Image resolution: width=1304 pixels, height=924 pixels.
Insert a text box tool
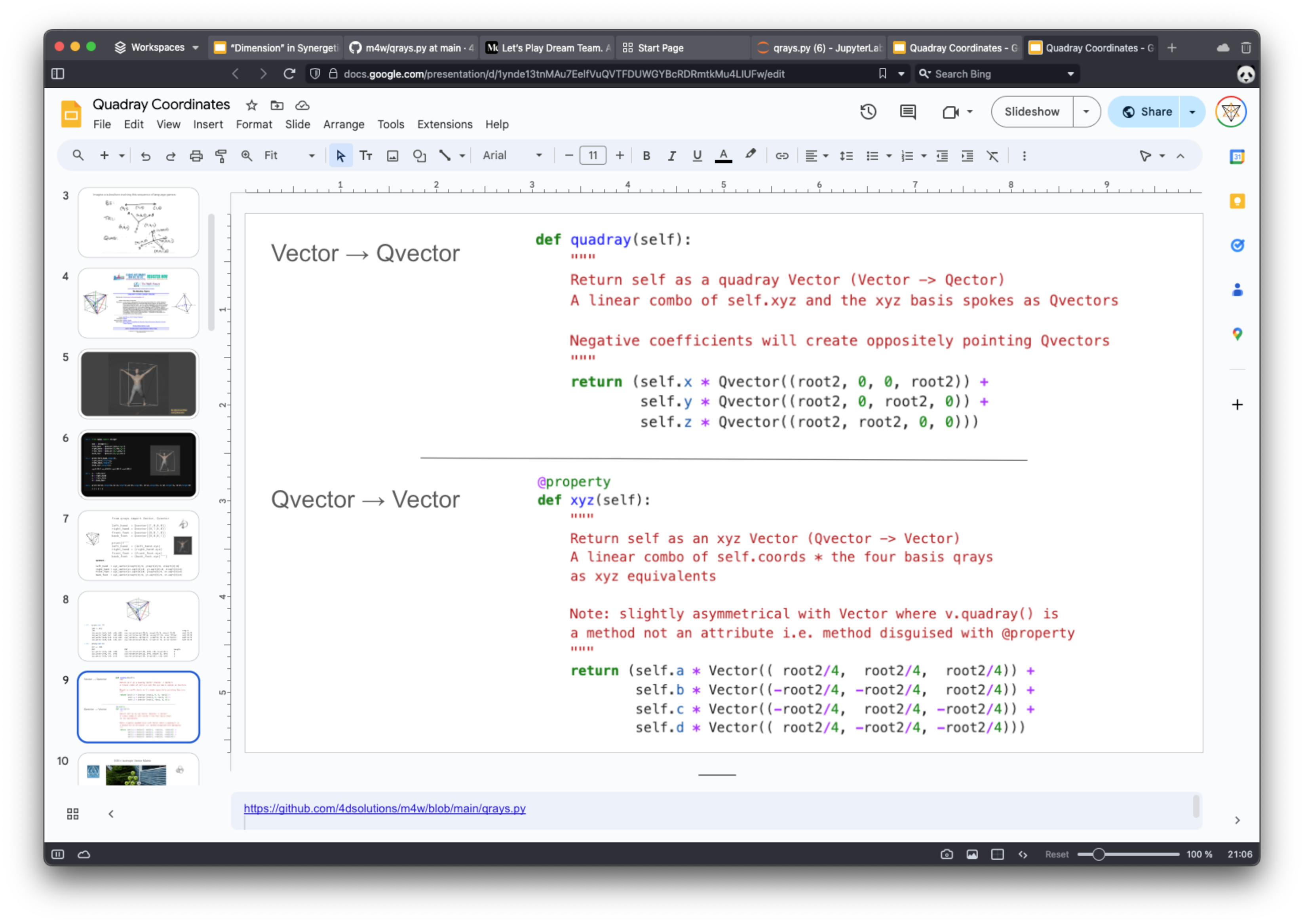pyautogui.click(x=366, y=155)
